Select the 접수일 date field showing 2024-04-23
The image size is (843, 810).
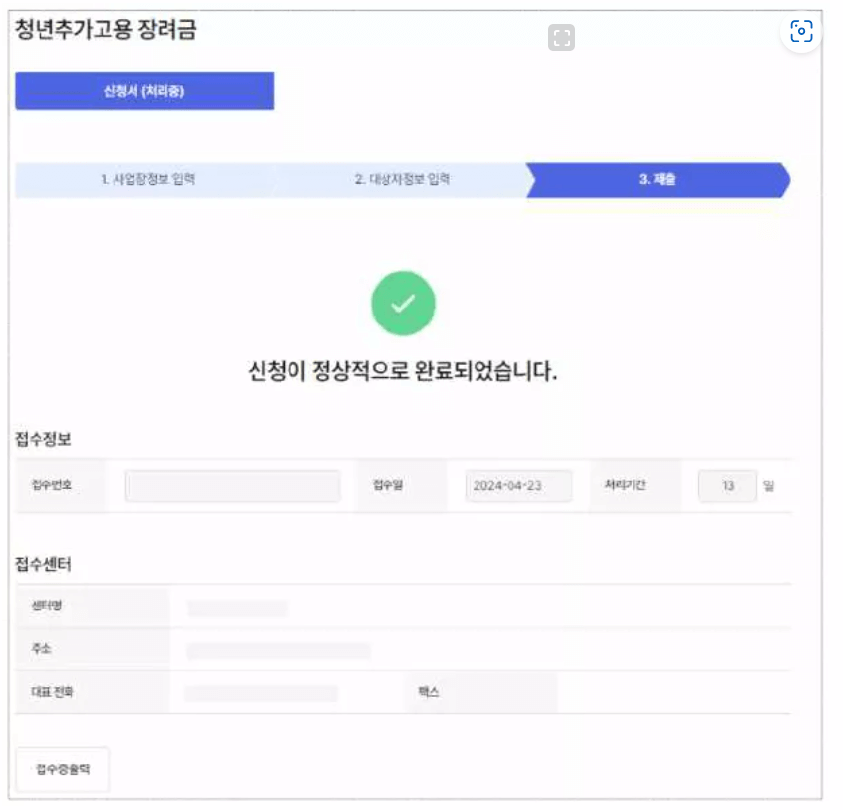pyautogui.click(x=518, y=486)
